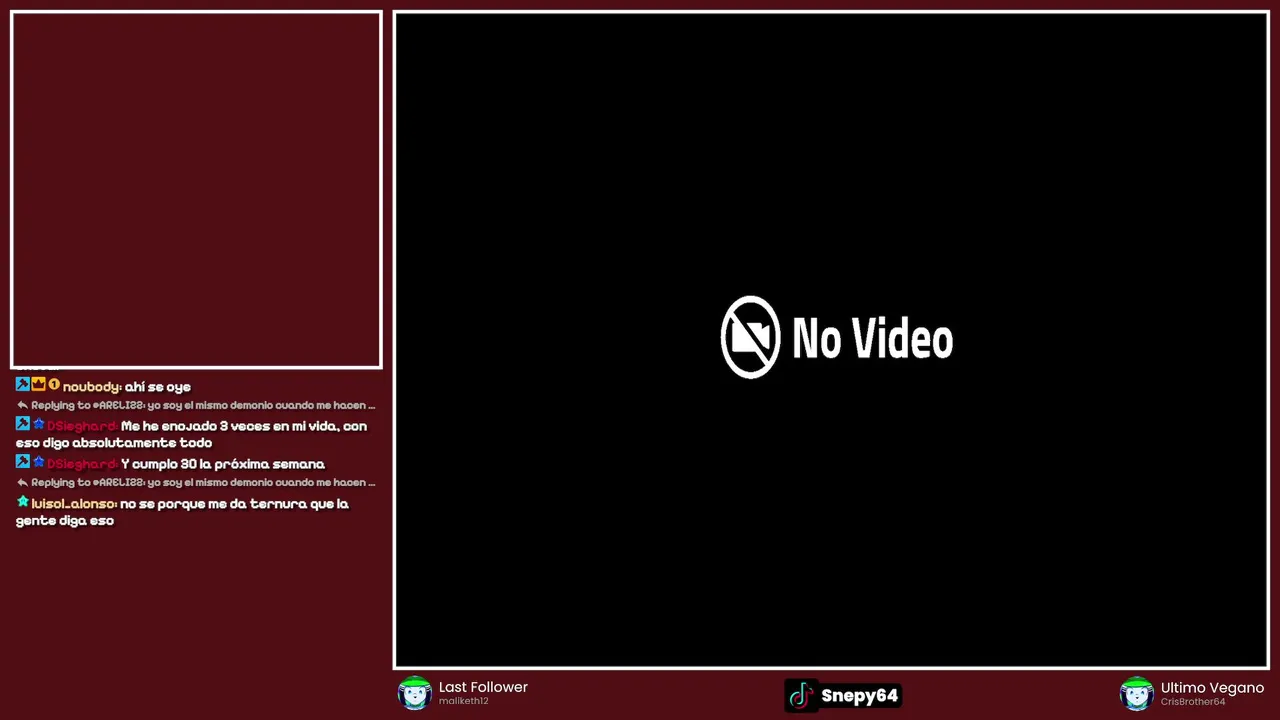Viewport: 1280px width, 720px height.
Task: Click the 'Snepy64' TikTok handle
Action: 859,695
